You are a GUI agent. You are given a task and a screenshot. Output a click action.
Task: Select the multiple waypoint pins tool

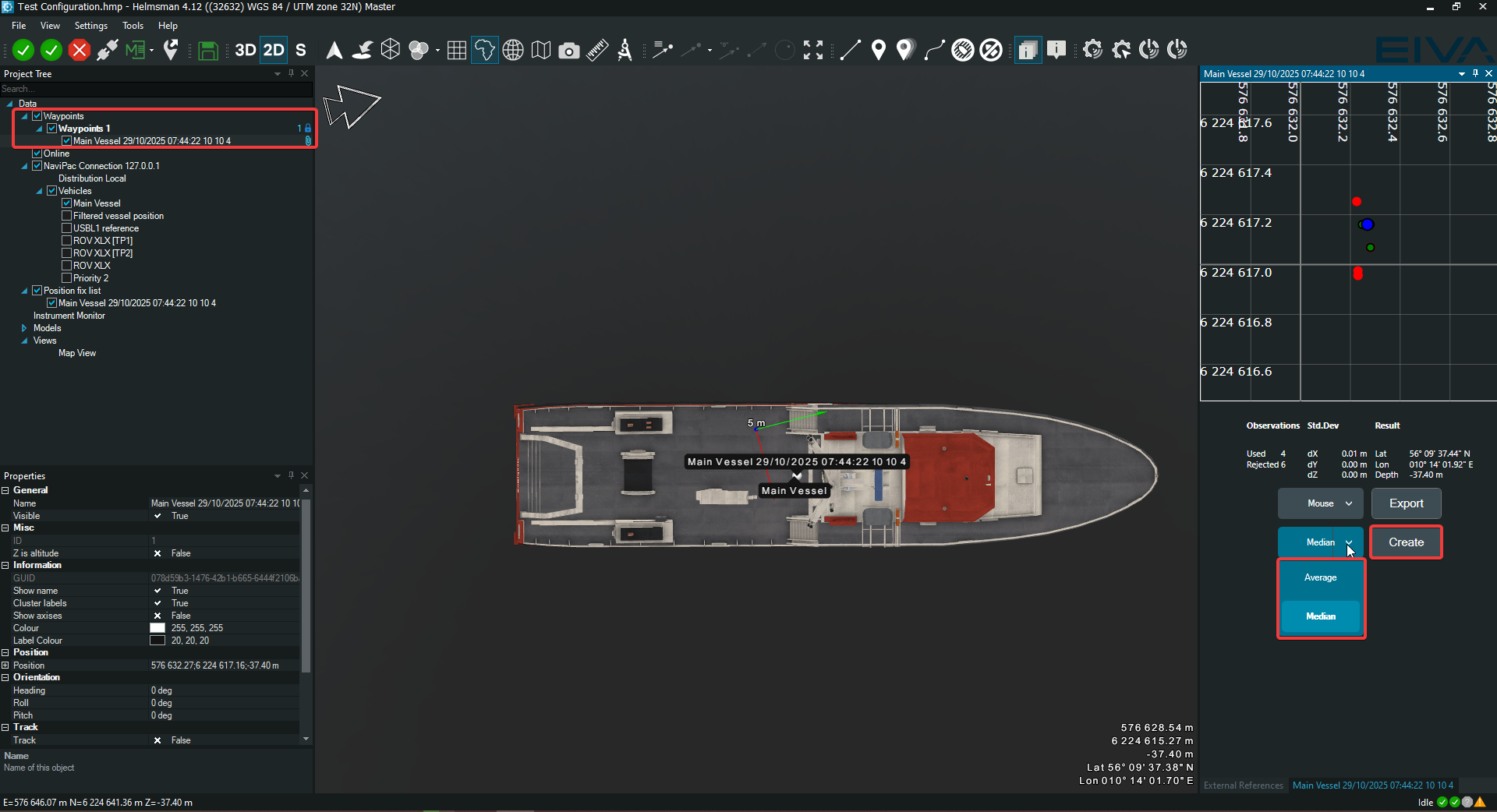(904, 51)
